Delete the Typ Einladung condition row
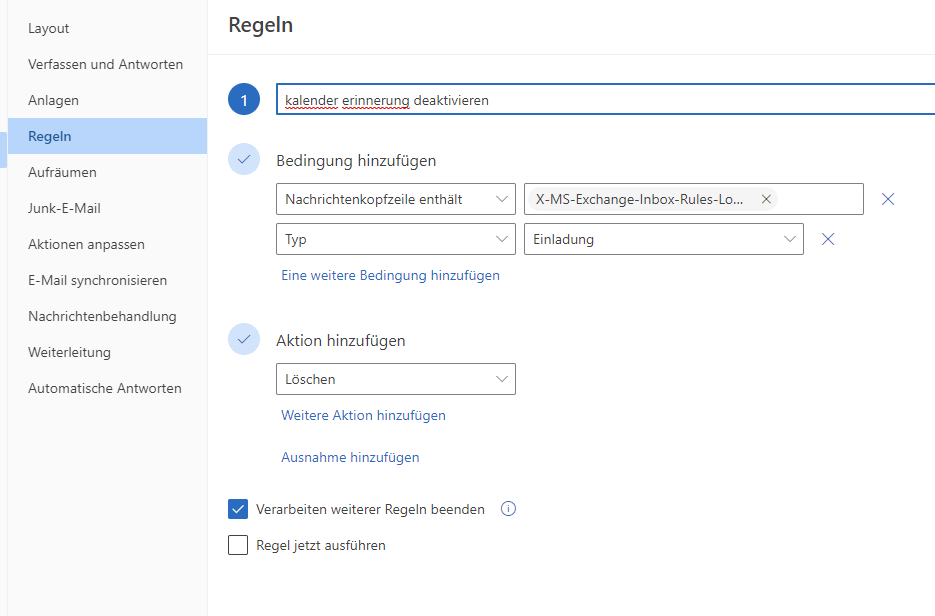Viewport: 935px width, 616px height. [827, 239]
